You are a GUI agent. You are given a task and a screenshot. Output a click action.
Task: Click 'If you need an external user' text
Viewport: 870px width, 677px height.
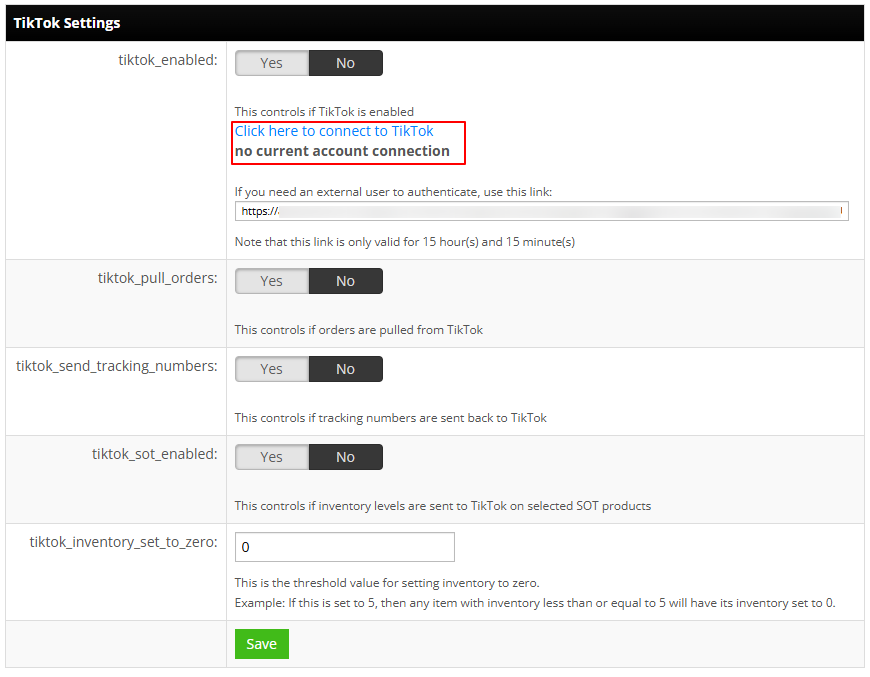(393, 193)
